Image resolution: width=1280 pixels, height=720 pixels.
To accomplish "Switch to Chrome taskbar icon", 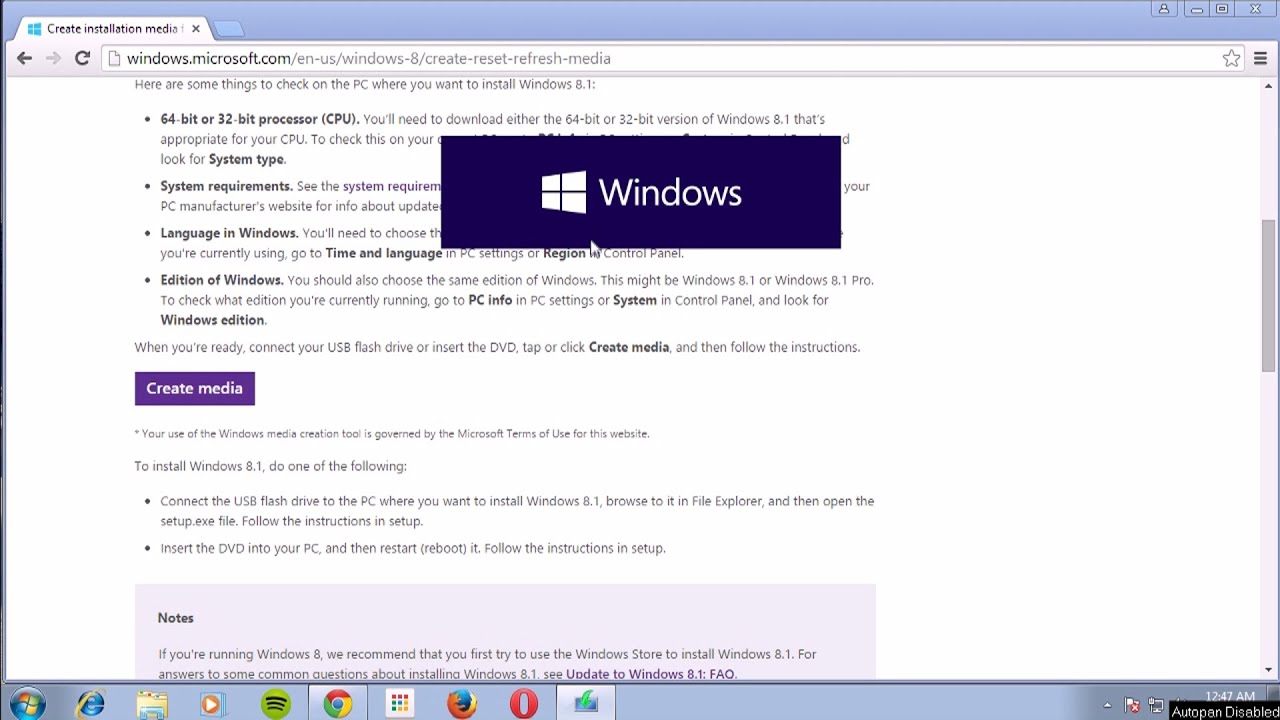I will point(337,704).
